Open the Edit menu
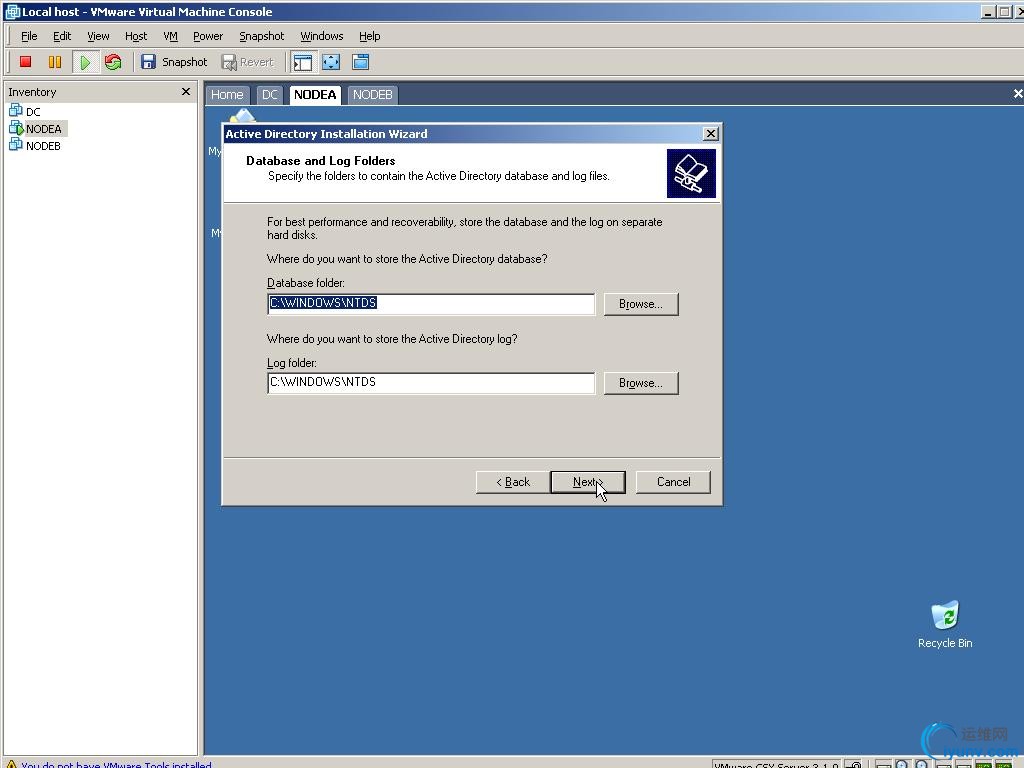 pyautogui.click(x=62, y=36)
